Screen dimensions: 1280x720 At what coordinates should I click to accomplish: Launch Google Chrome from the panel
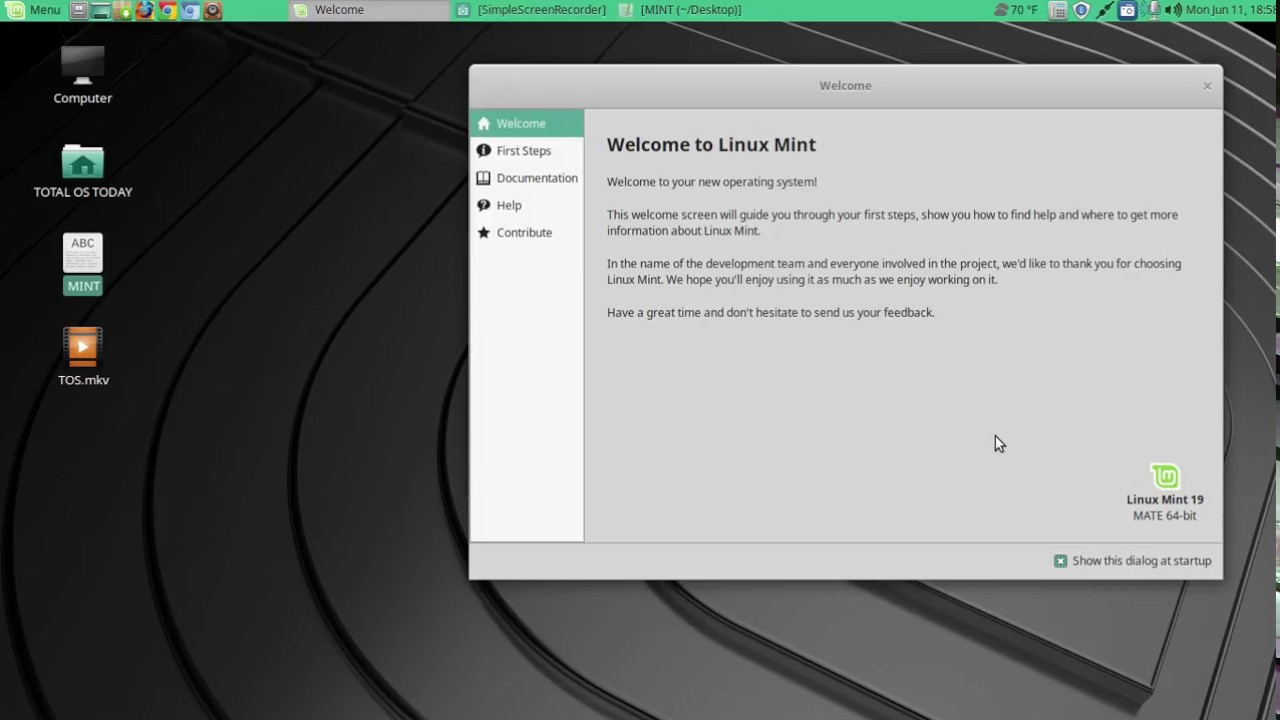[x=168, y=10]
